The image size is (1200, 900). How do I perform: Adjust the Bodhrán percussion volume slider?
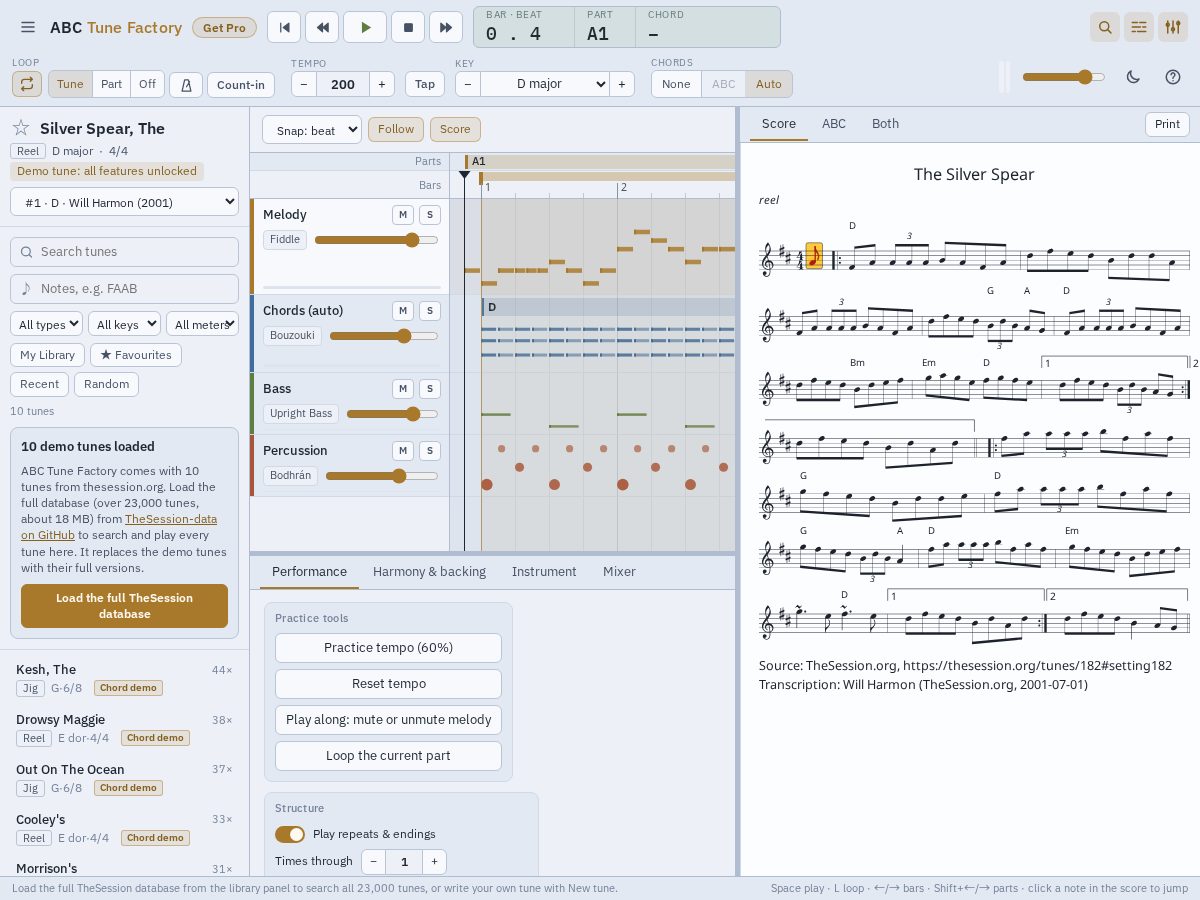pos(382,476)
